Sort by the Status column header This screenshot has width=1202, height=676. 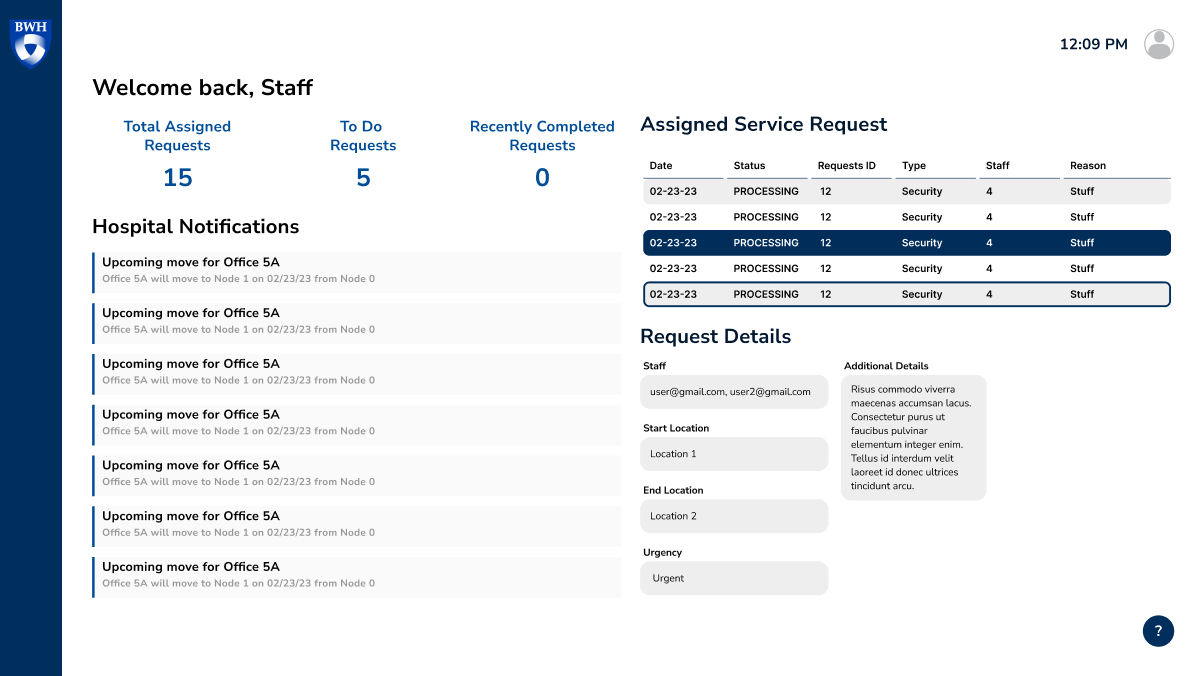click(x=749, y=166)
